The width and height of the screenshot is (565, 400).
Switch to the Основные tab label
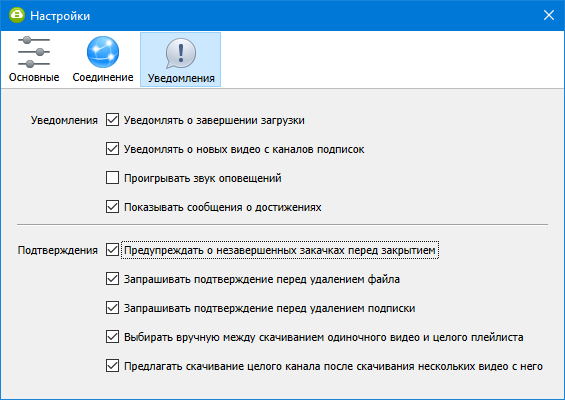pos(34,77)
